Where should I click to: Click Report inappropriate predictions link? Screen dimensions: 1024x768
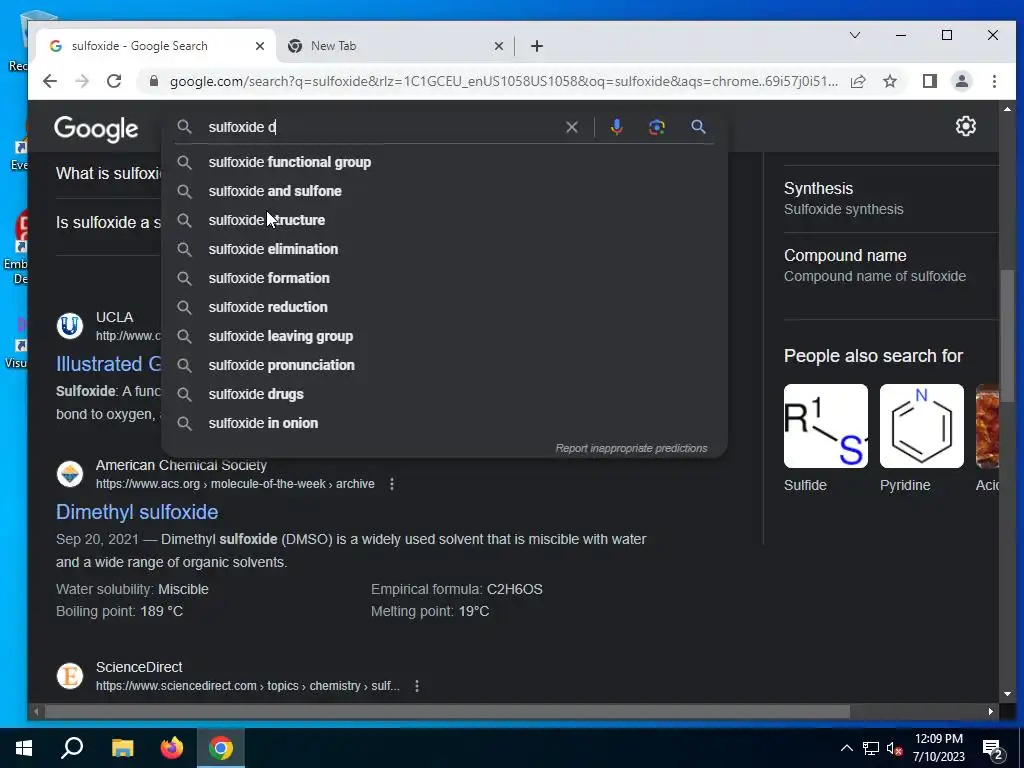pyautogui.click(x=631, y=448)
